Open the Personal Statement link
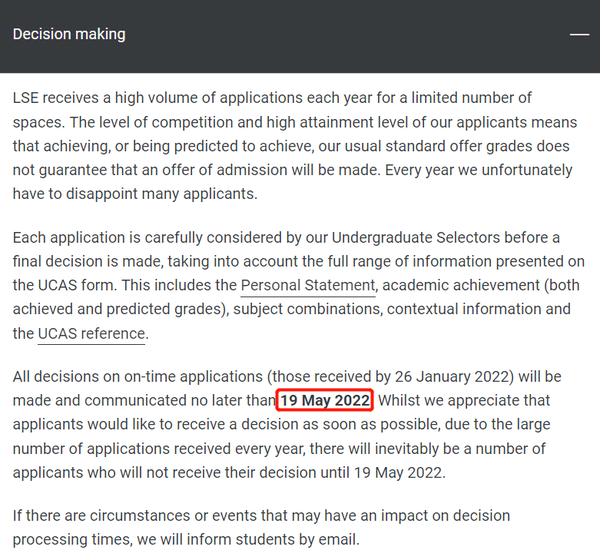 click(x=308, y=286)
